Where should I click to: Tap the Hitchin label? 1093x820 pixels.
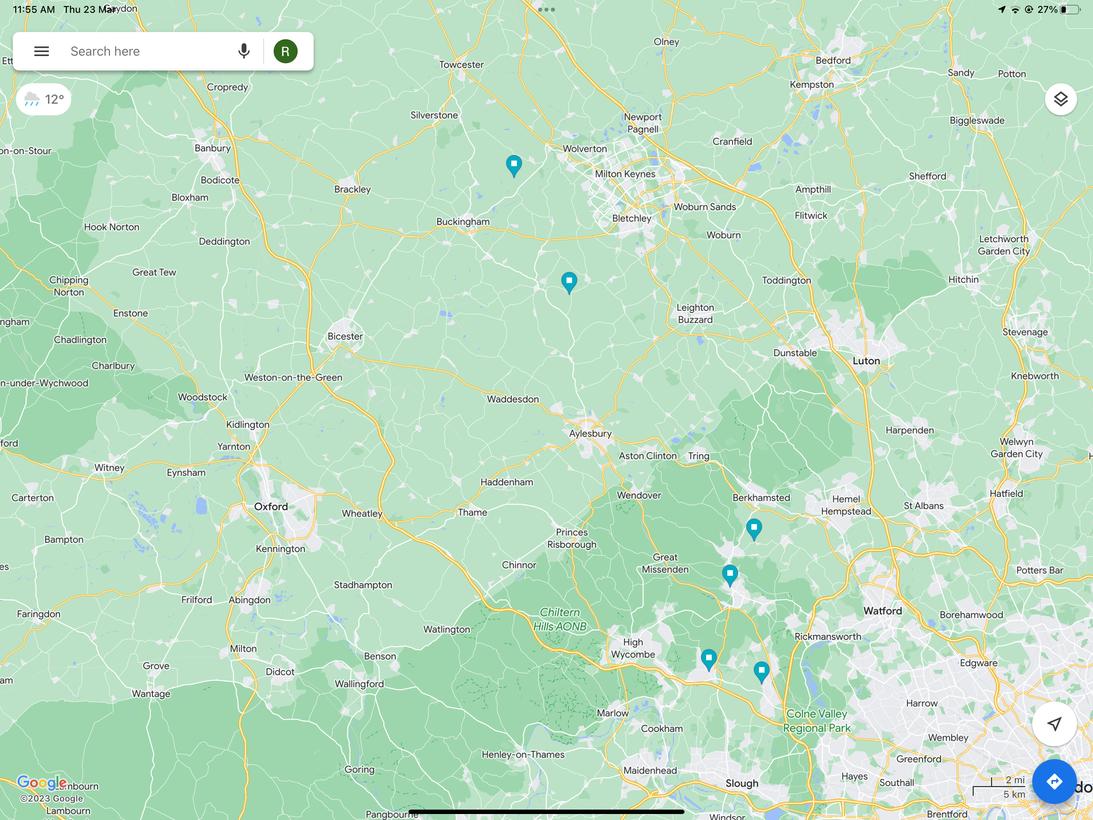pyautogui.click(x=963, y=279)
